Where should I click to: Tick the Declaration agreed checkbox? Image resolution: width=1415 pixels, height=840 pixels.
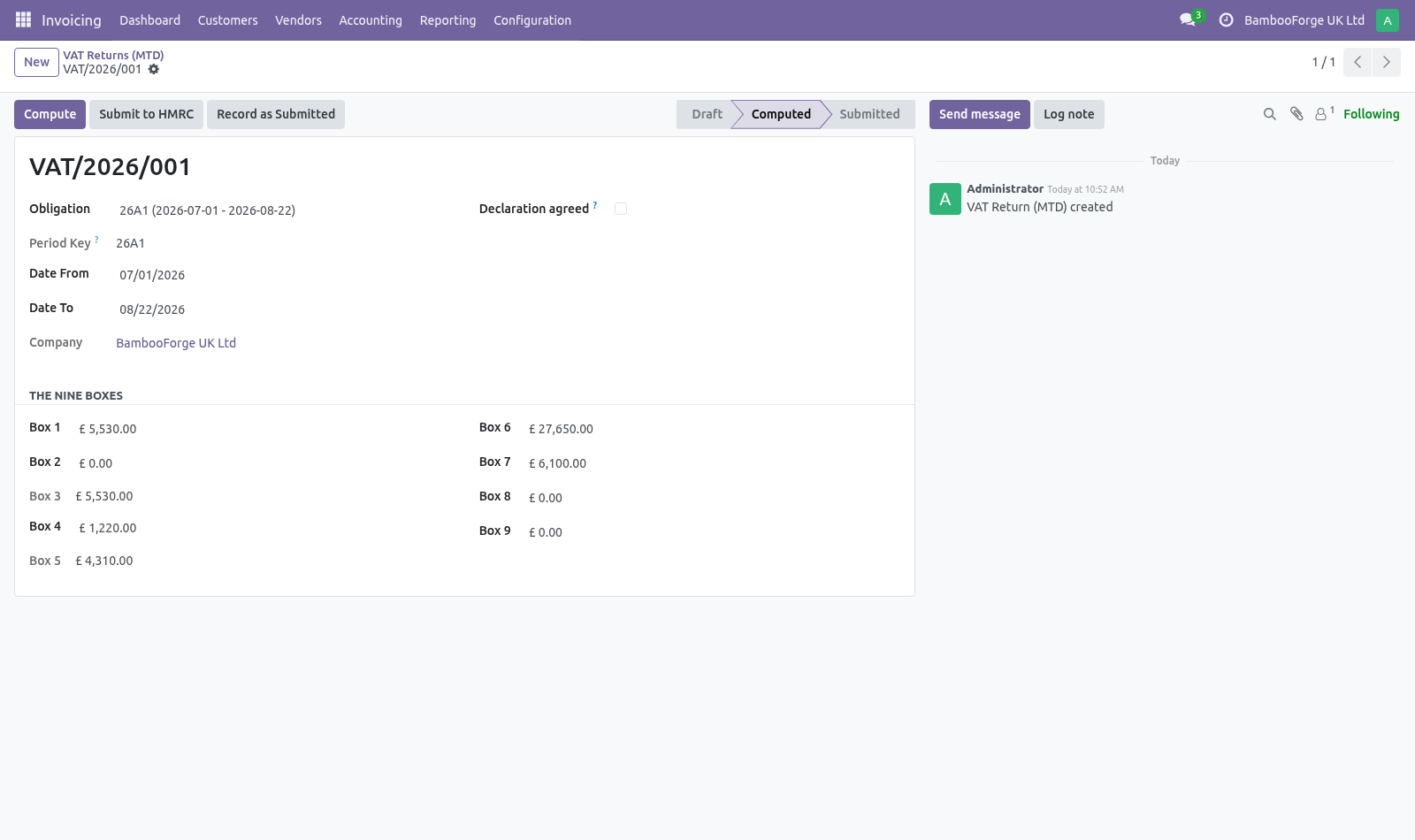point(621,209)
